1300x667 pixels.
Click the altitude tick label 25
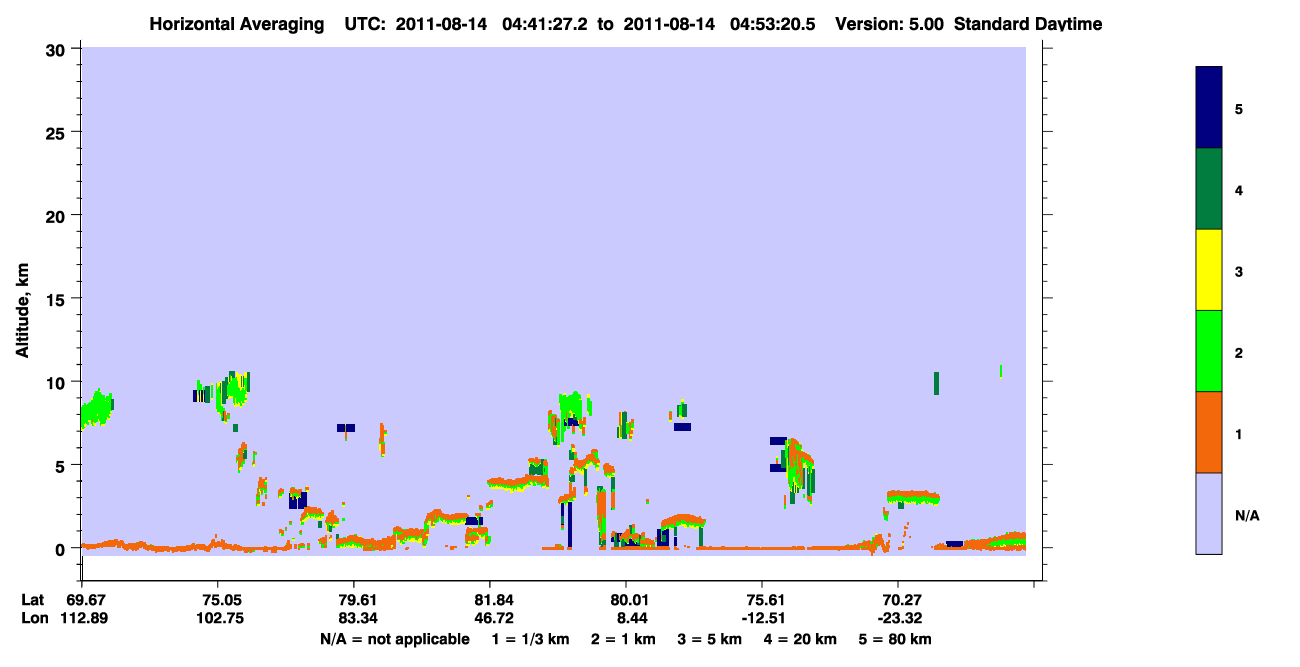click(58, 132)
